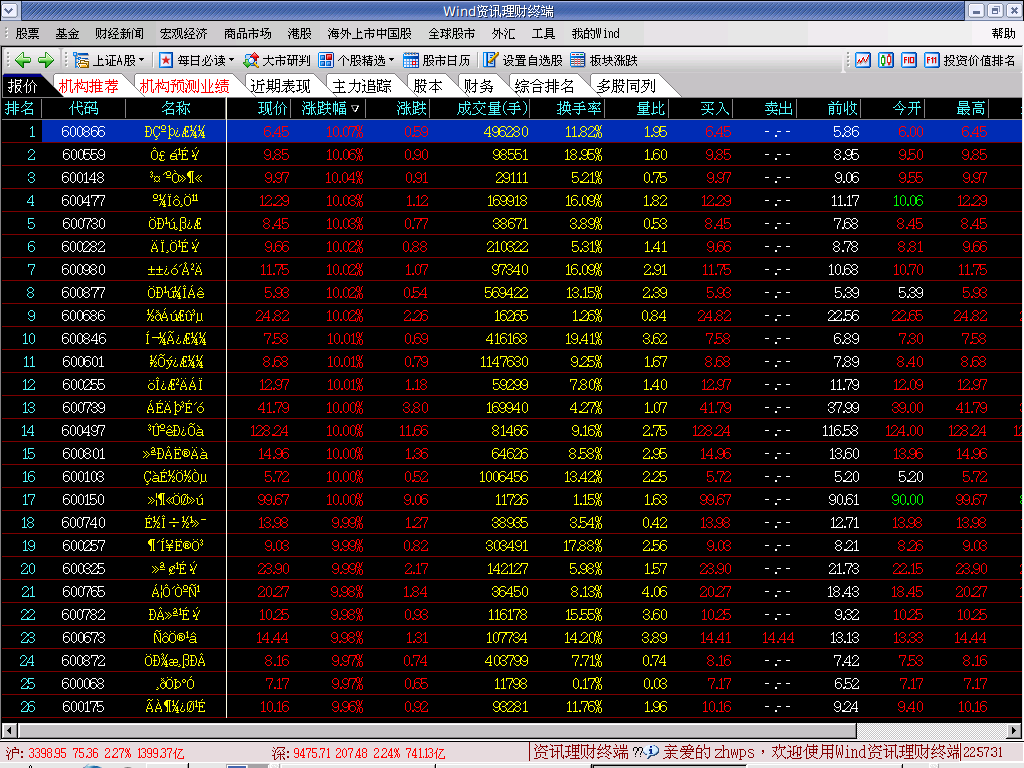Switch to the 机构推荐 tab
Image resolution: width=1024 pixels, height=768 pixels.
[x=89, y=86]
